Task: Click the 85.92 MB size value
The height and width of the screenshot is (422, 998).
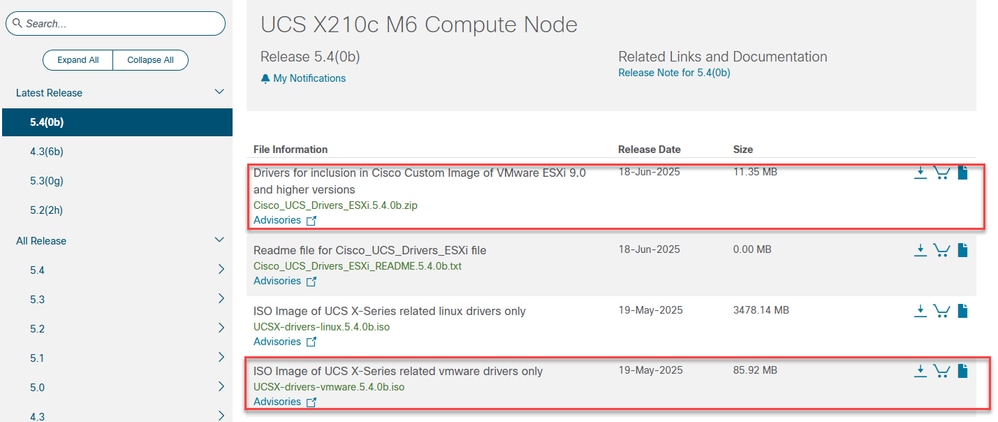Action: click(x=755, y=370)
